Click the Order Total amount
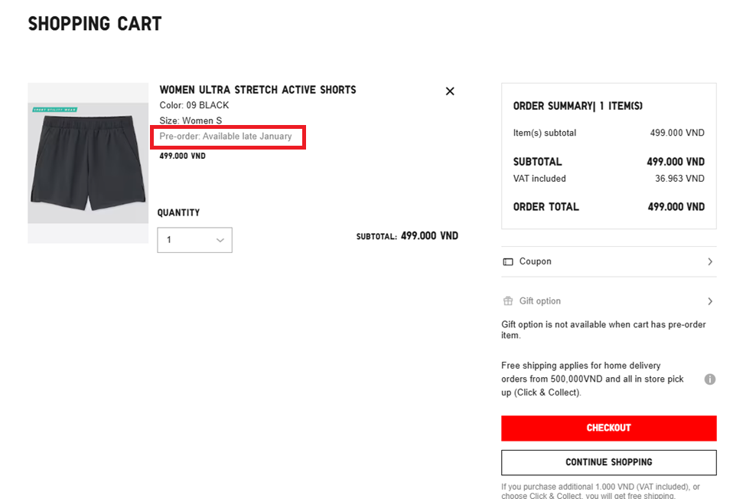 click(675, 207)
